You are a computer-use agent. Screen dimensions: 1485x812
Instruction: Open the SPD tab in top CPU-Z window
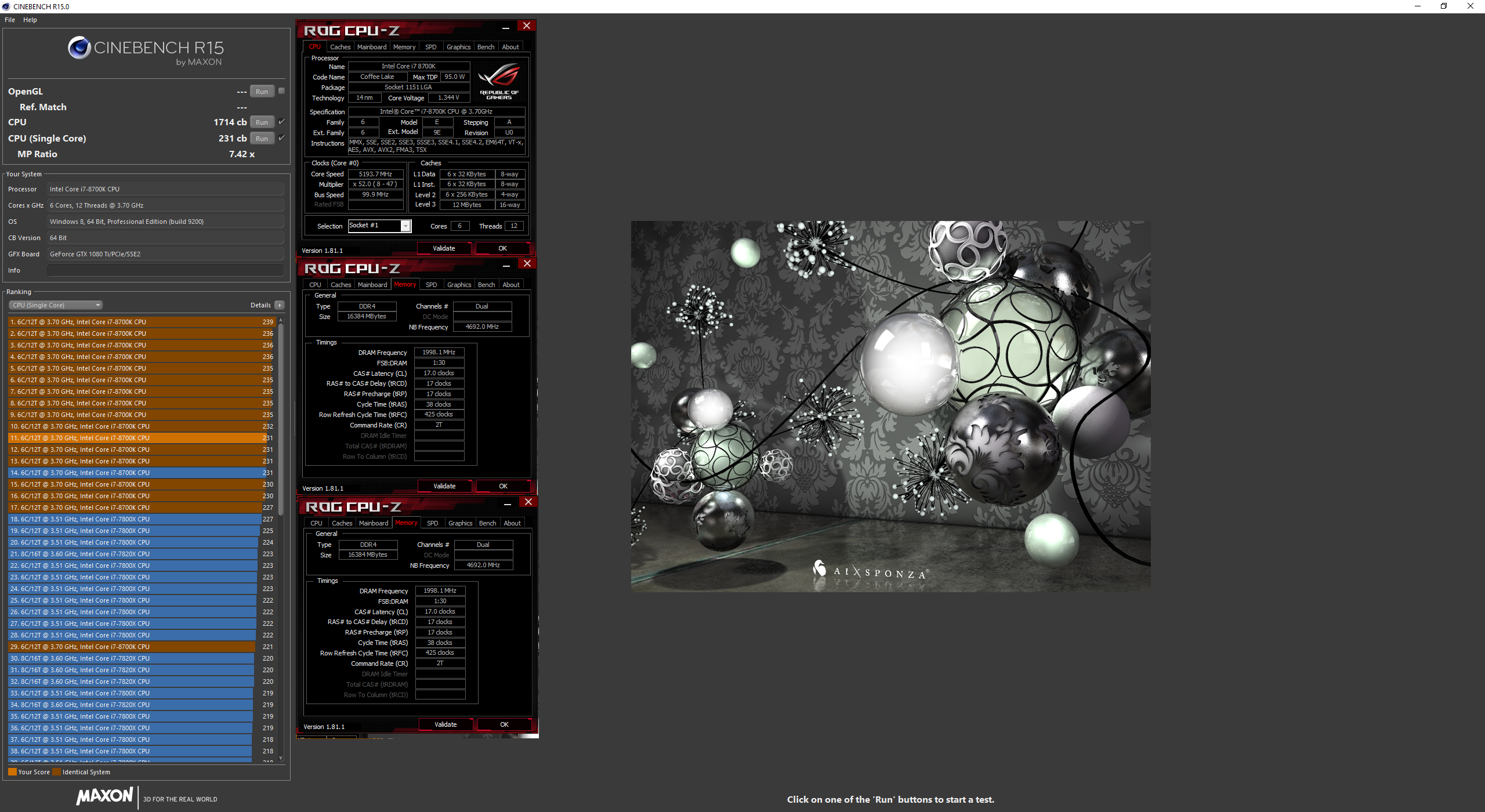click(430, 47)
